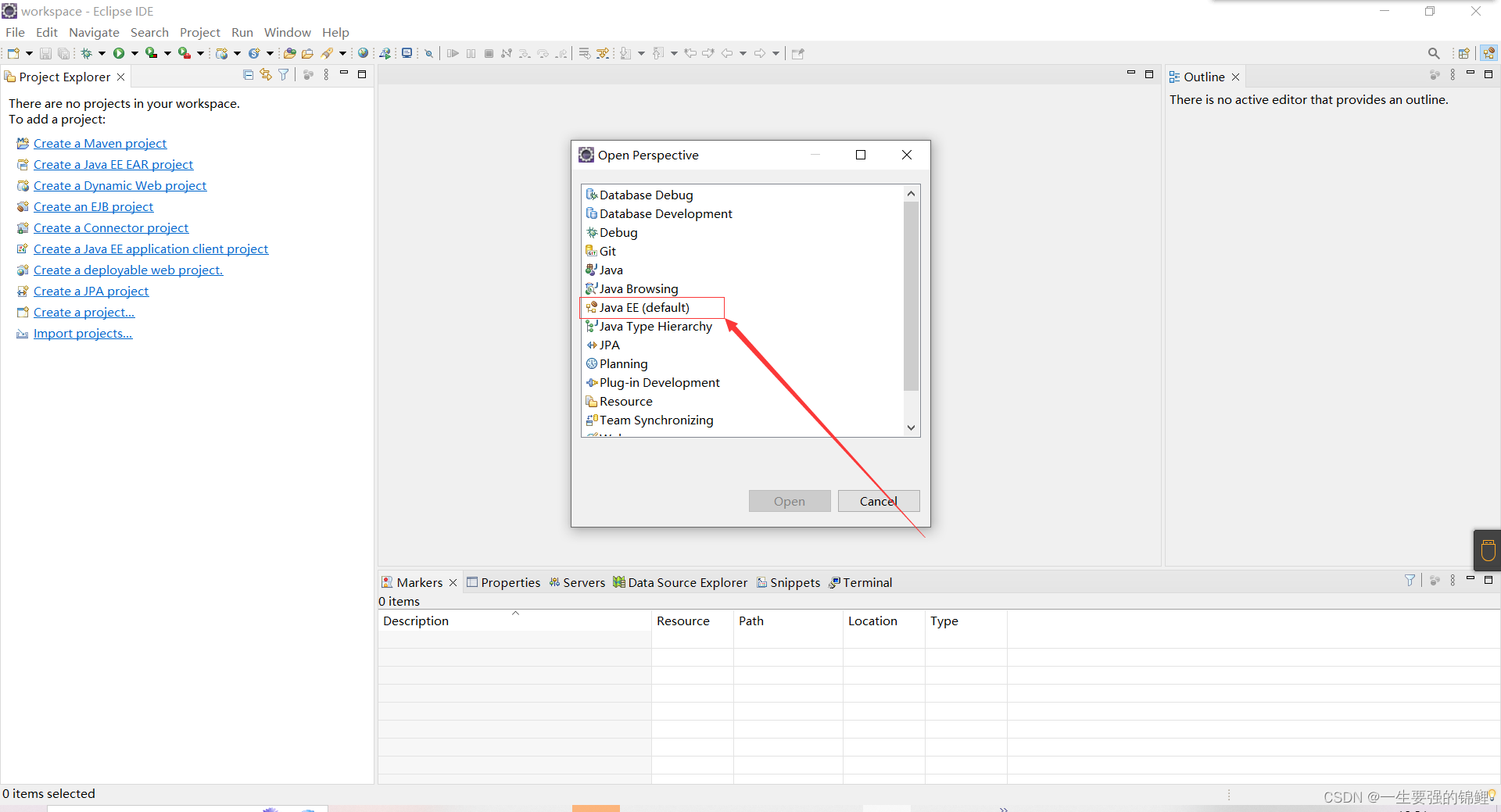Viewport: 1501px width, 812px height.
Task: Click the Import projects... link
Action: 83,333
